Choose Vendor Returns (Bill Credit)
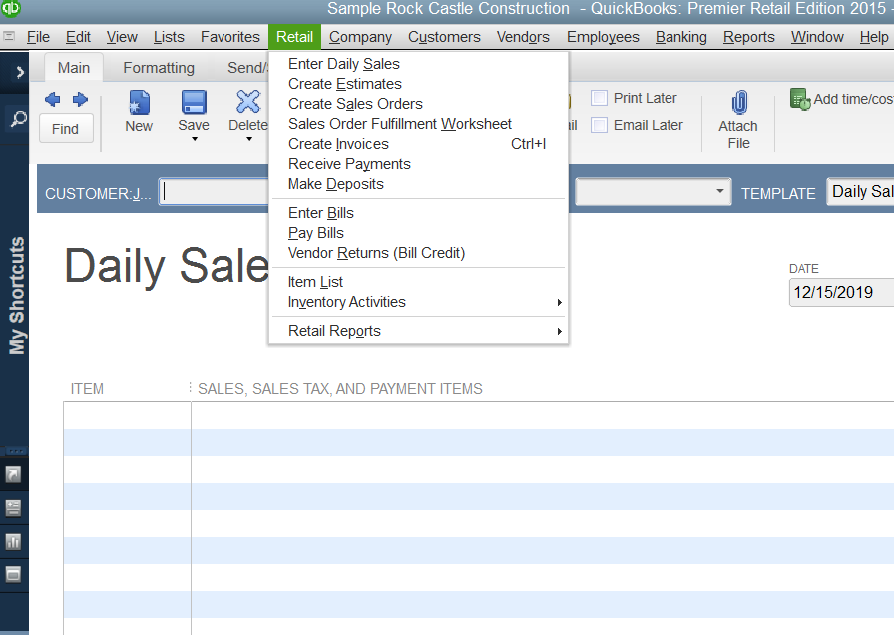Screen dimensions: 894x635 click(418, 253)
